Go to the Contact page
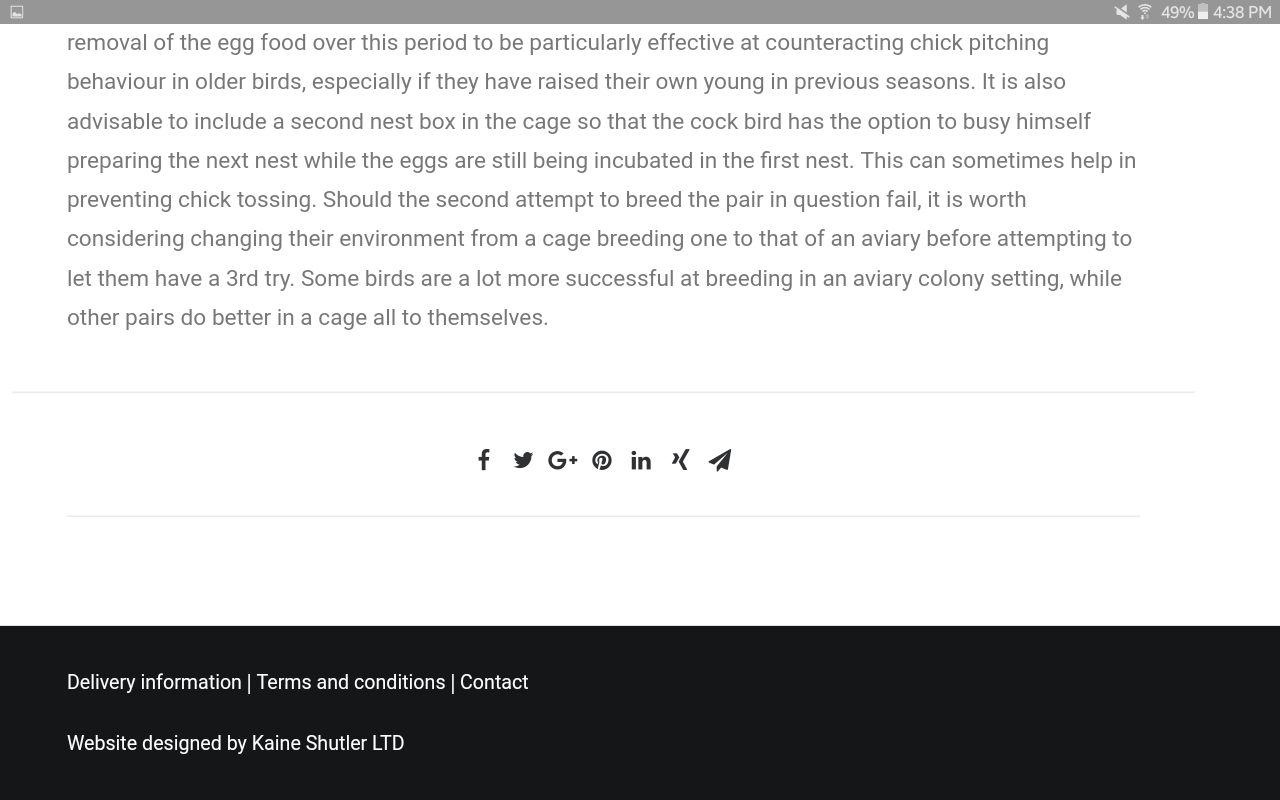Image resolution: width=1280 pixels, height=800 pixels. 494,682
